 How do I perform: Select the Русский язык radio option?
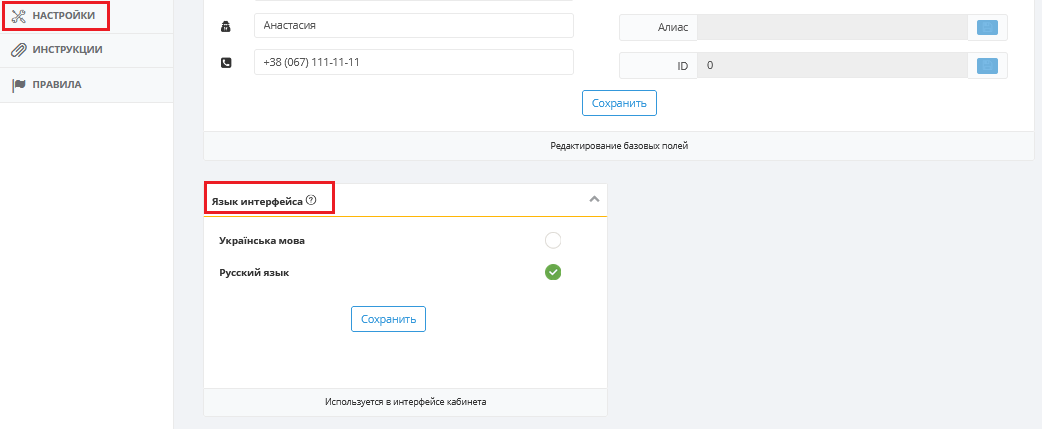pos(553,272)
